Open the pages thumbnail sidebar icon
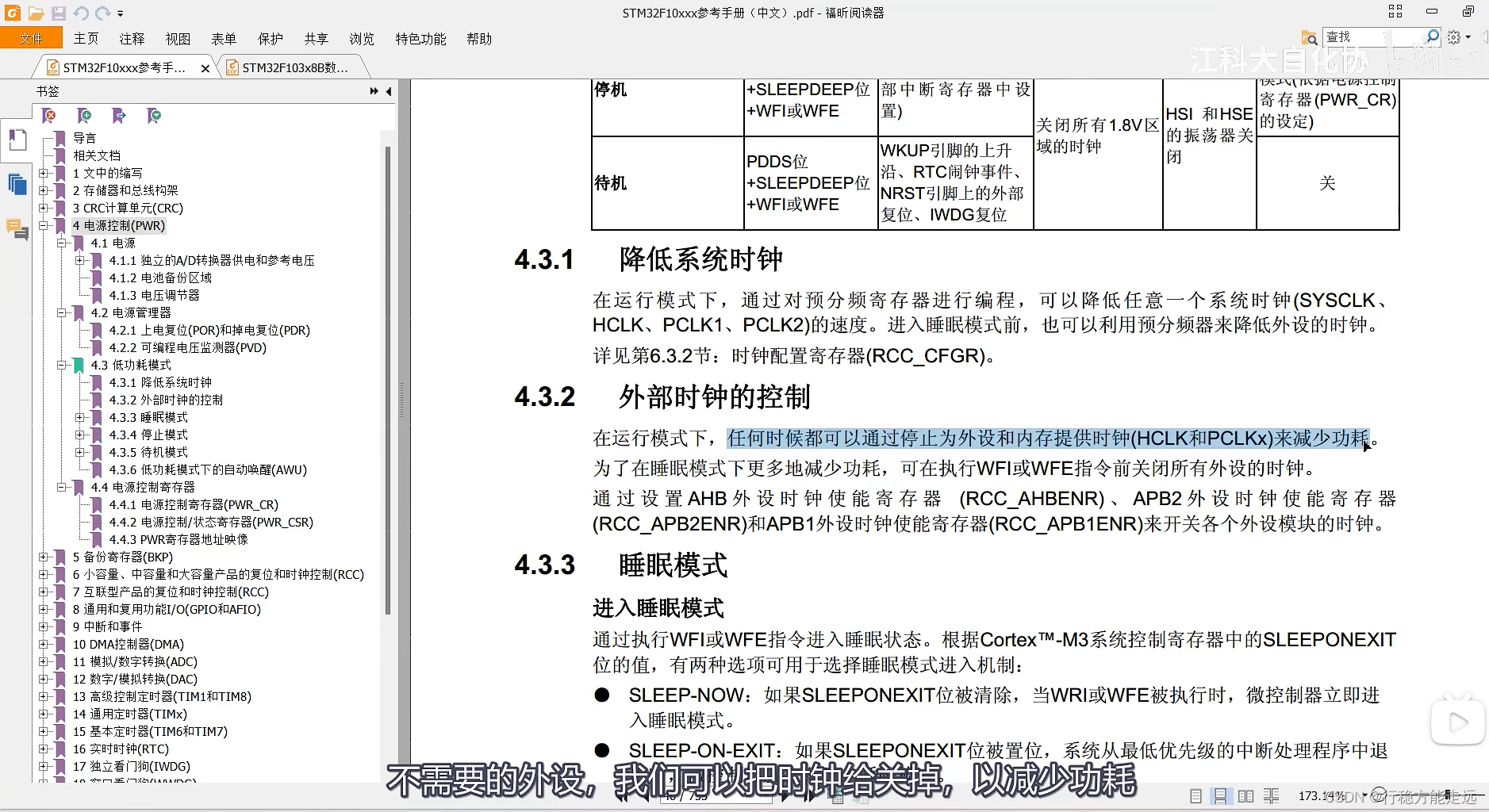Screen dimensions: 1489x812 (x=17, y=185)
